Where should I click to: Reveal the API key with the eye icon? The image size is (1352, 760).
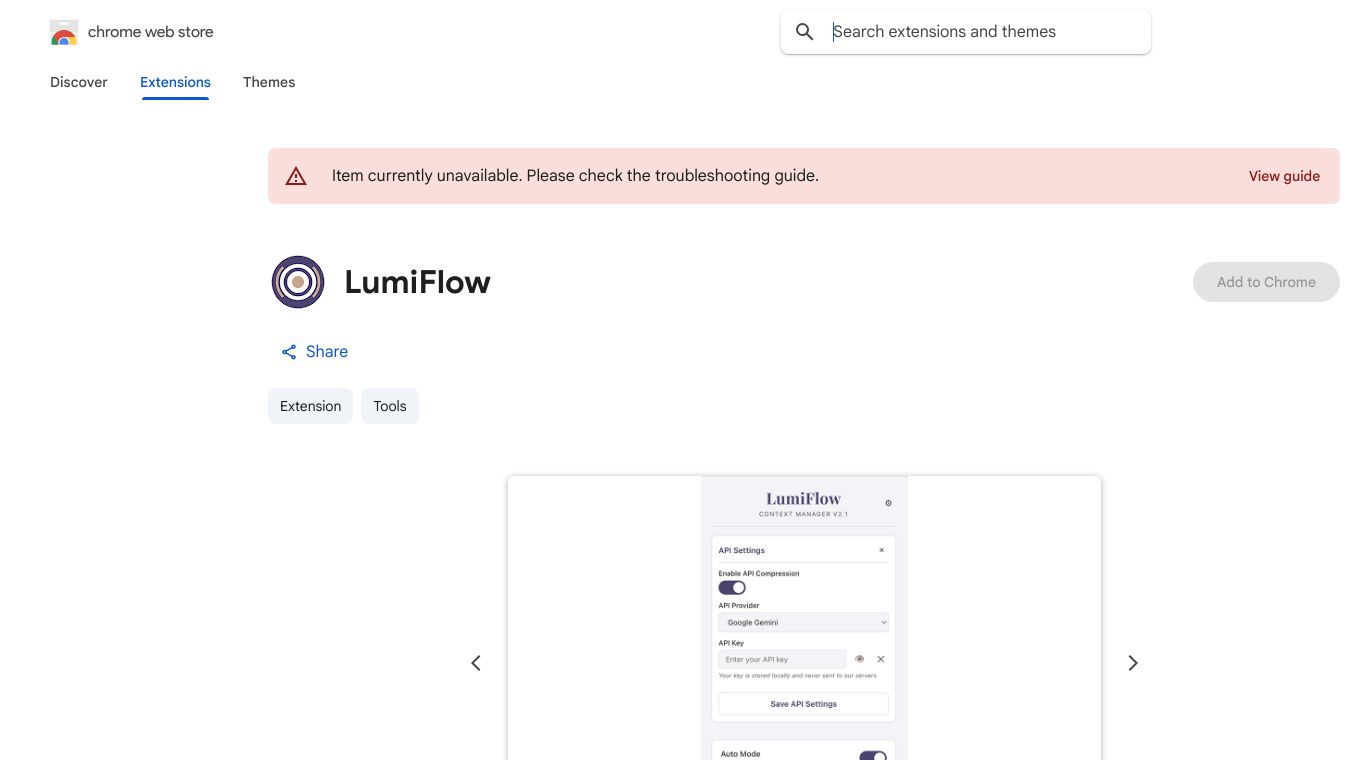[x=859, y=659]
